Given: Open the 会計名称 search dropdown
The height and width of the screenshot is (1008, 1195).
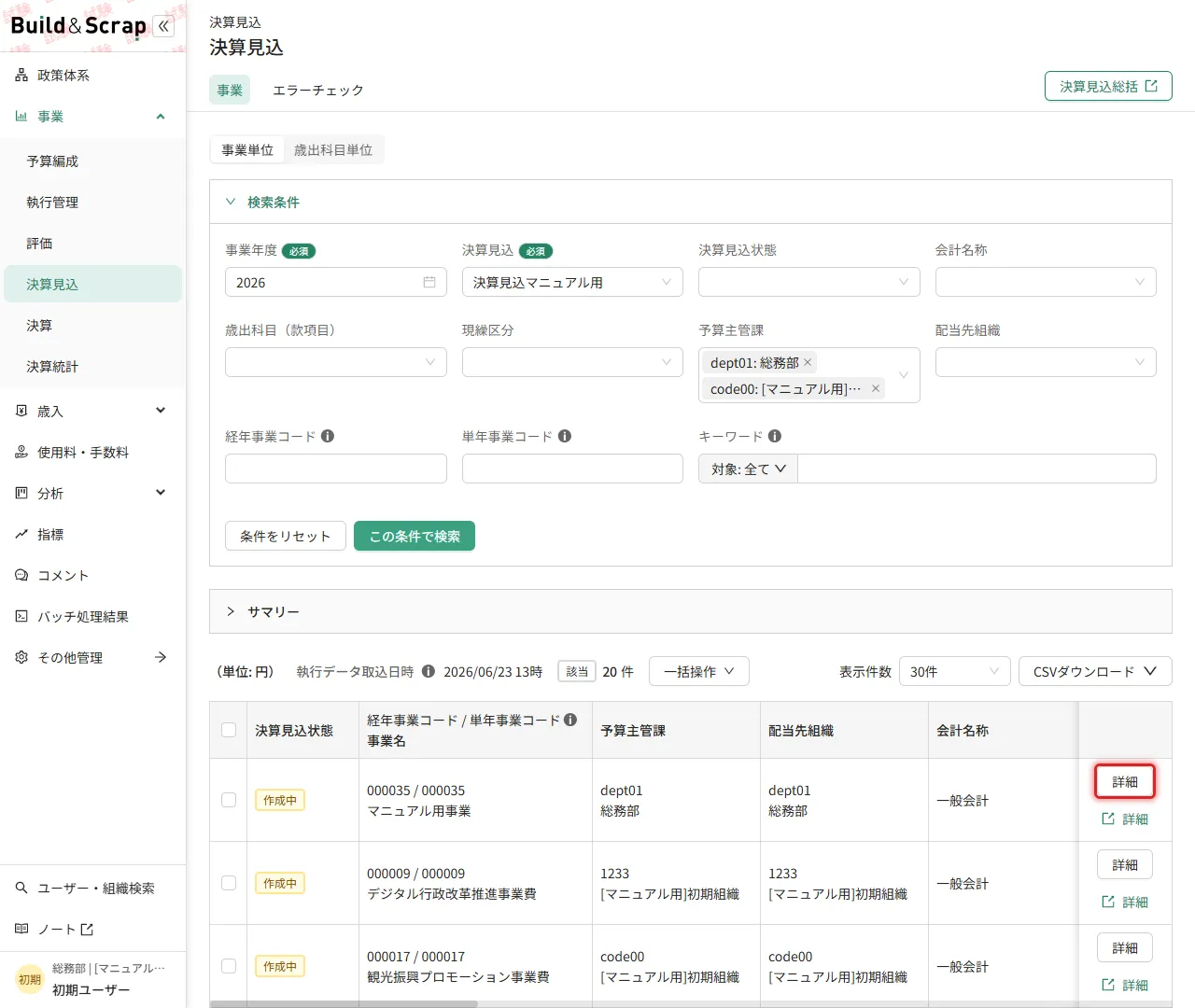Looking at the screenshot, I should [1046, 282].
